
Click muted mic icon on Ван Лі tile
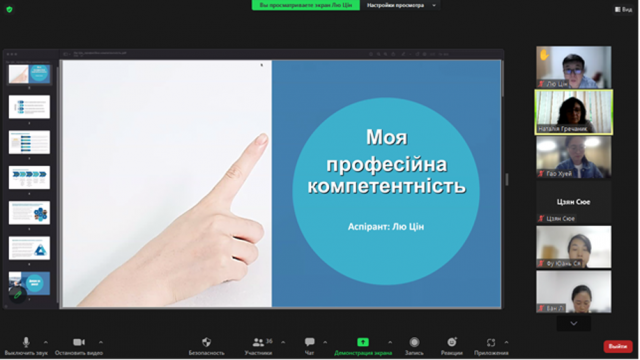coord(541,308)
